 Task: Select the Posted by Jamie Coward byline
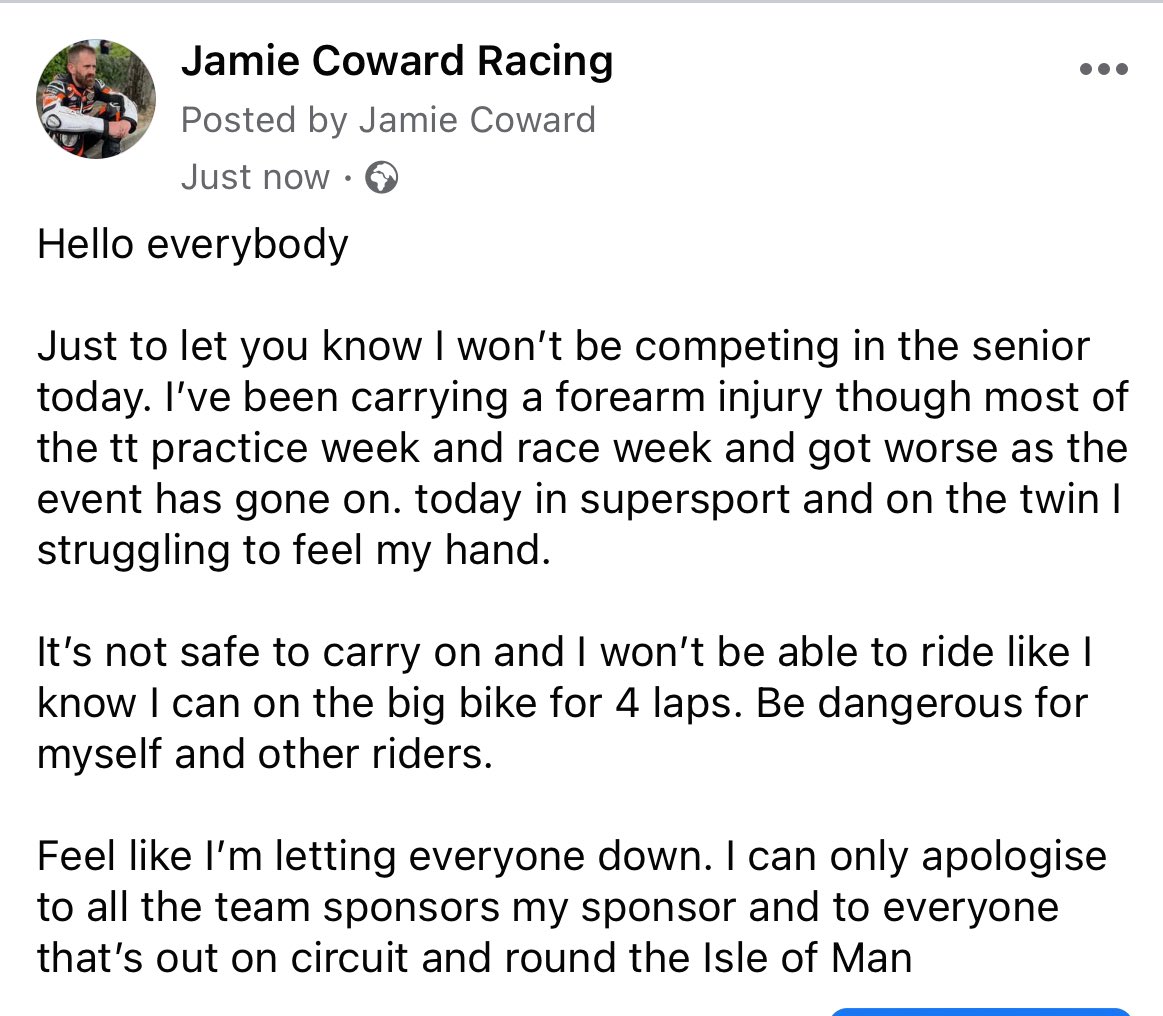click(x=388, y=119)
